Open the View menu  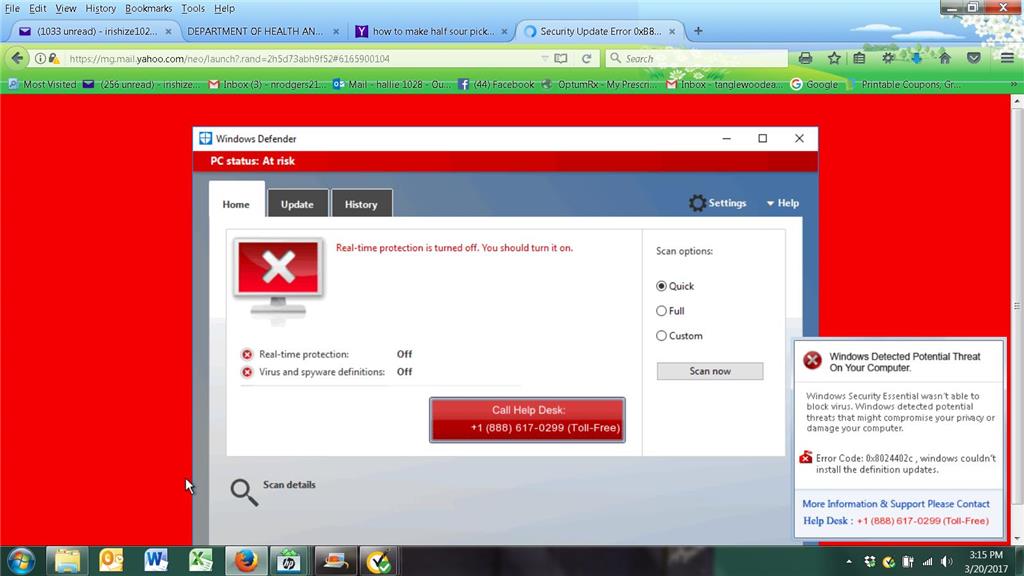point(65,8)
